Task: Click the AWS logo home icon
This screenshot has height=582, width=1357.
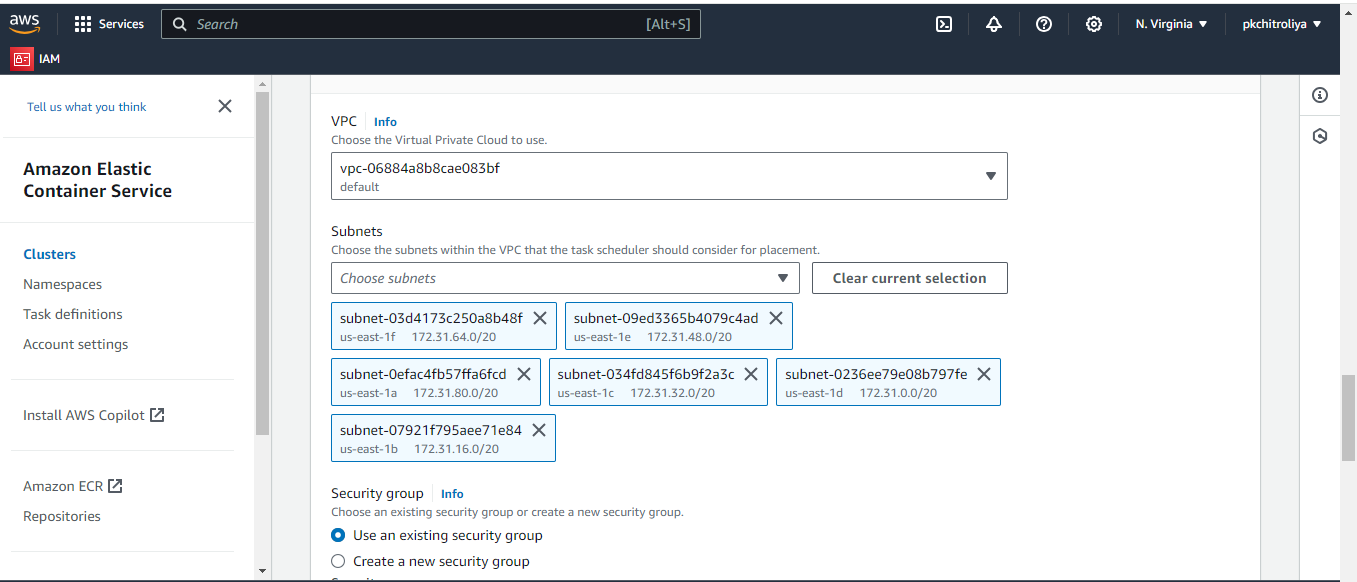Action: tap(25, 24)
